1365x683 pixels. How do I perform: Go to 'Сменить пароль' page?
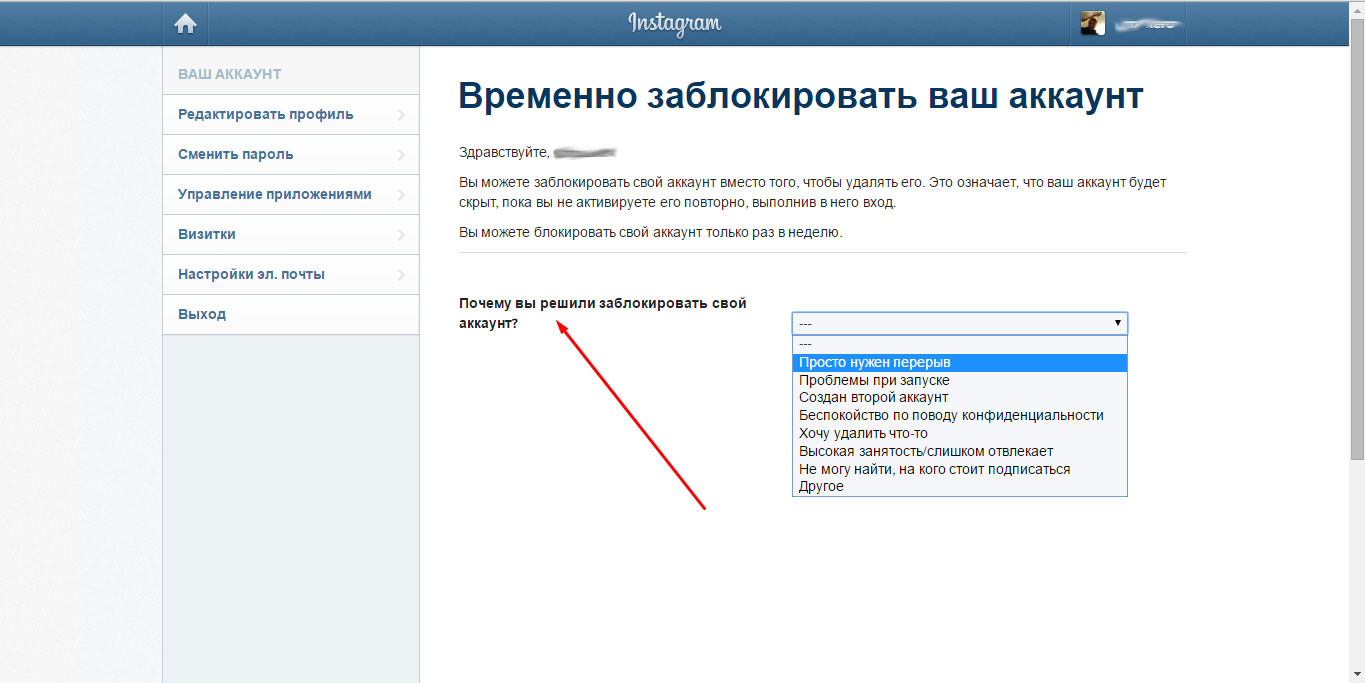click(x=236, y=154)
